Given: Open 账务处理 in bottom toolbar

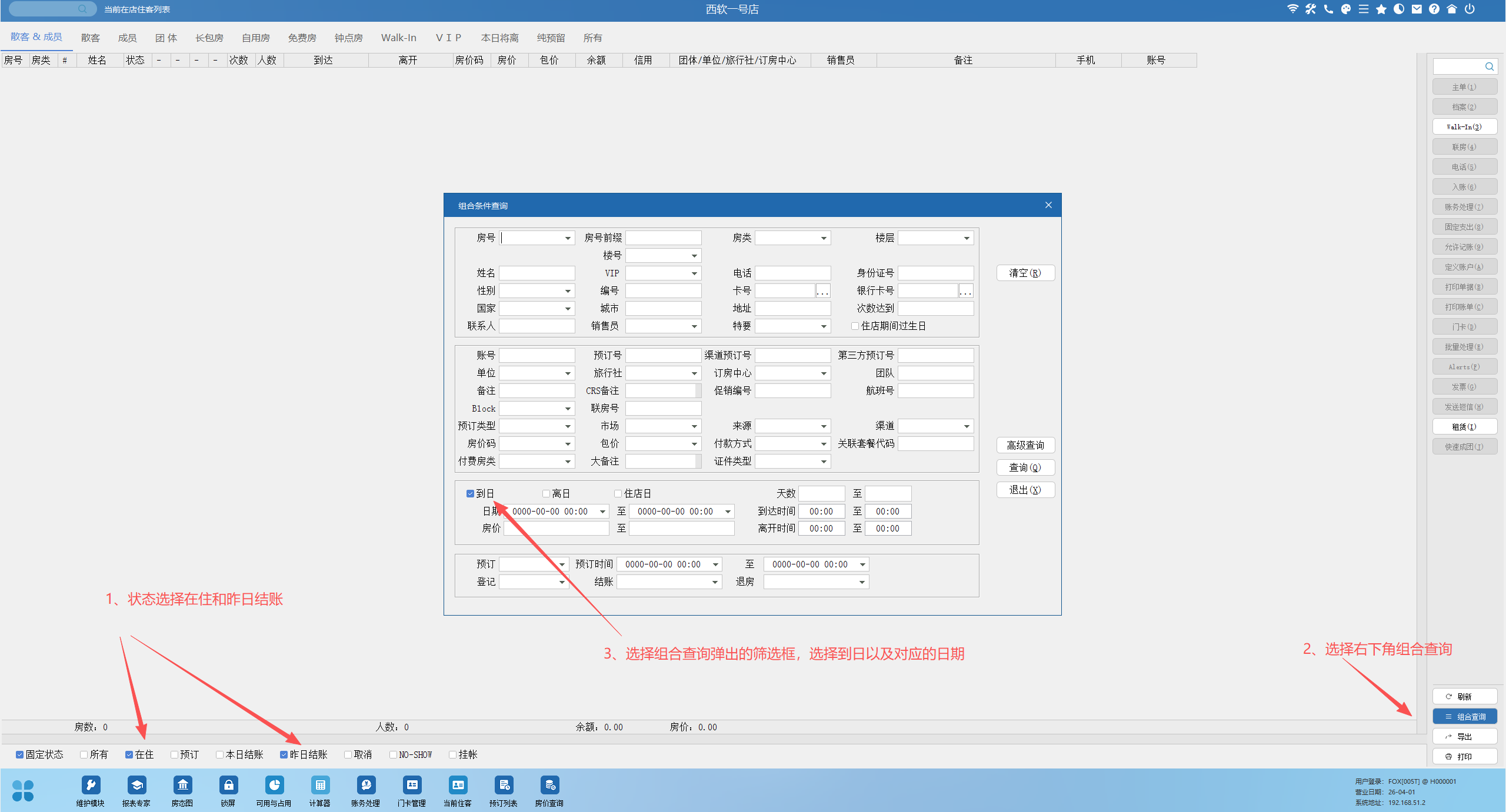Looking at the screenshot, I should pos(366,791).
